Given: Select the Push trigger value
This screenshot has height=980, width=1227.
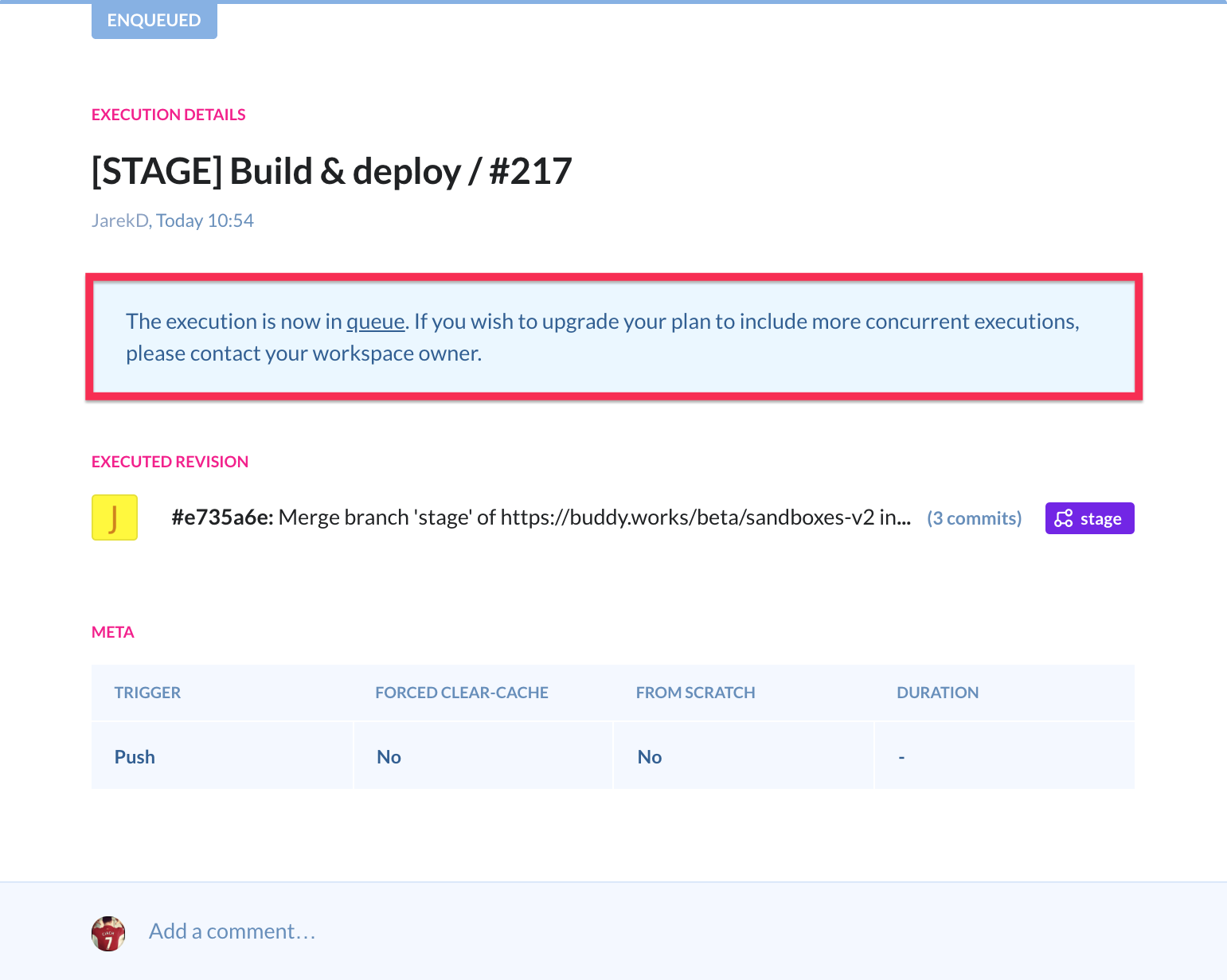Looking at the screenshot, I should click(135, 757).
